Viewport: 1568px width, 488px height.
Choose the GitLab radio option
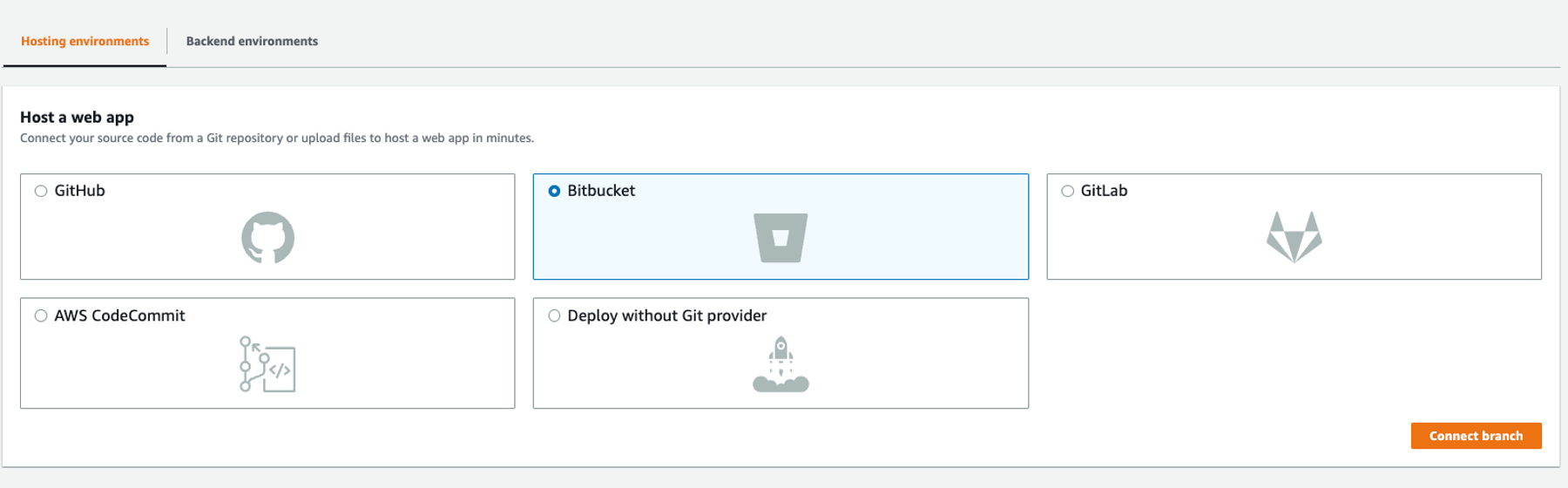(1067, 191)
